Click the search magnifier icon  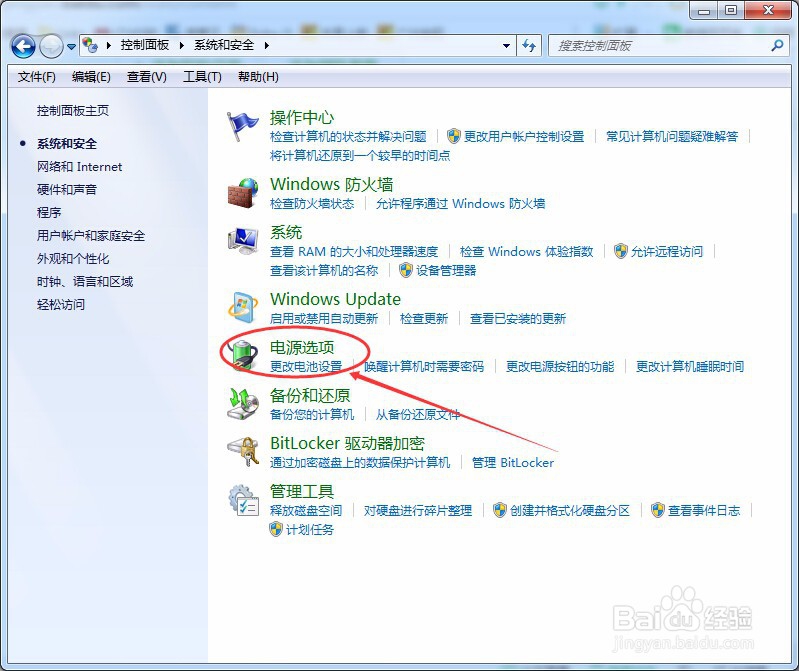coord(777,46)
